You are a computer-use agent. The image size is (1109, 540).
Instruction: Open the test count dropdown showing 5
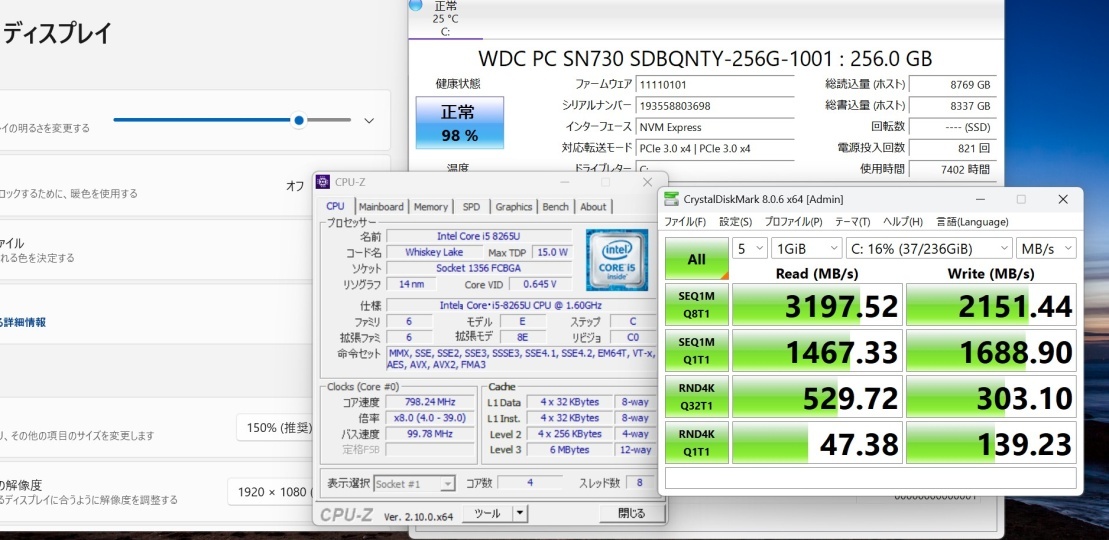tap(750, 248)
